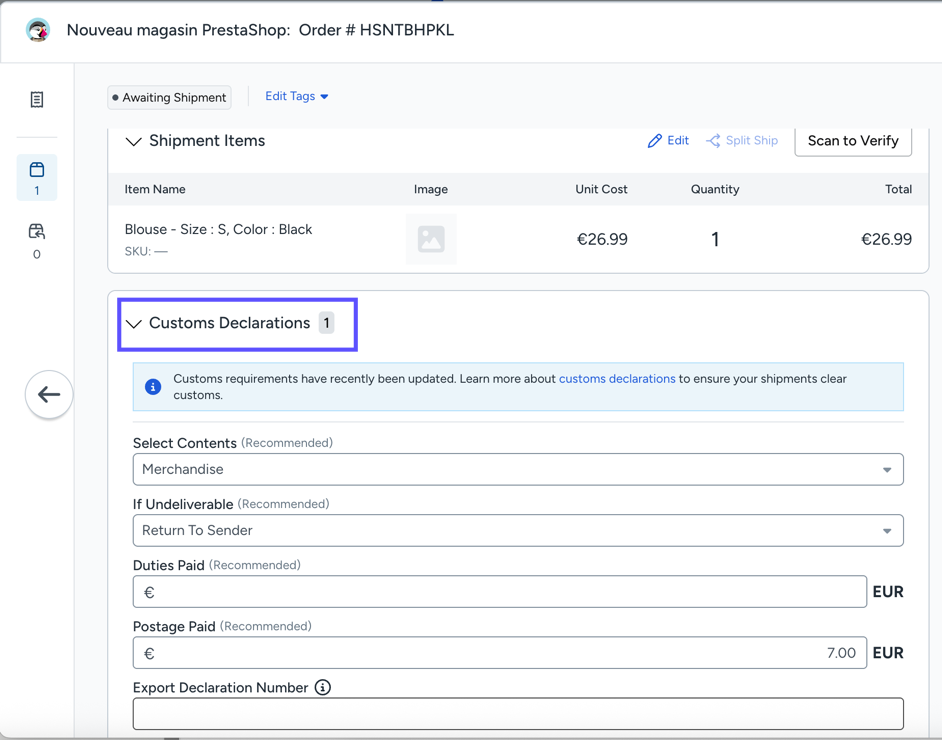Click the EUR label next to Postage Paid
This screenshot has width=942, height=740.
[x=888, y=653]
